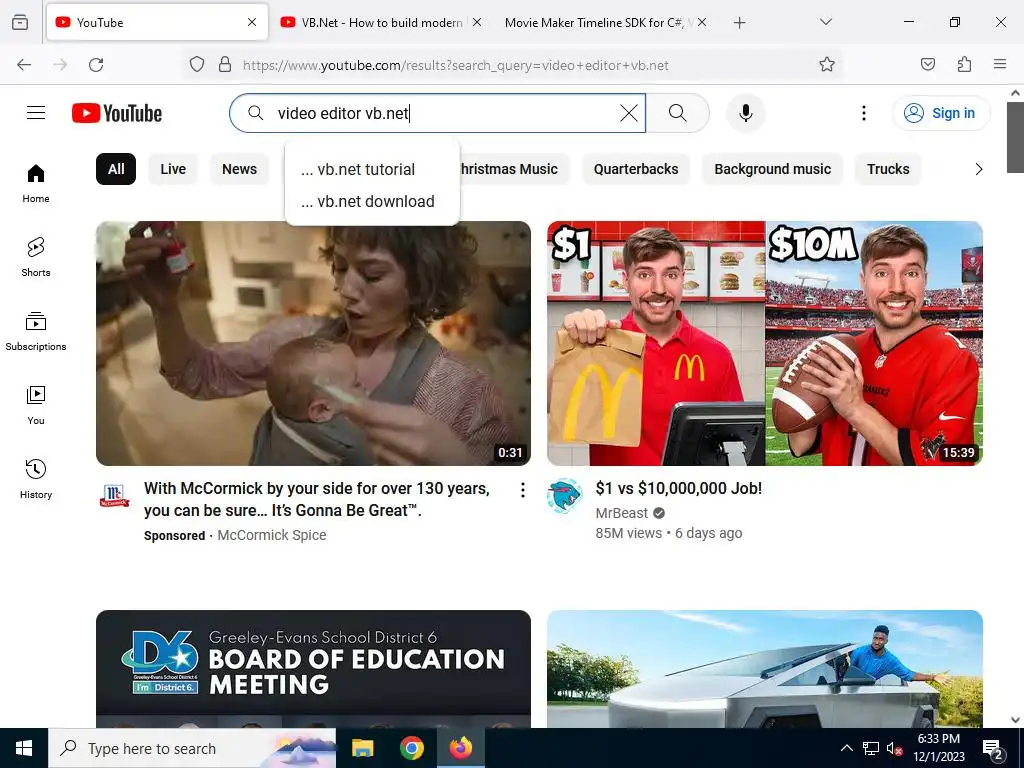The height and width of the screenshot is (768, 1024).
Task: Open the Windows Start menu
Action: (24, 748)
